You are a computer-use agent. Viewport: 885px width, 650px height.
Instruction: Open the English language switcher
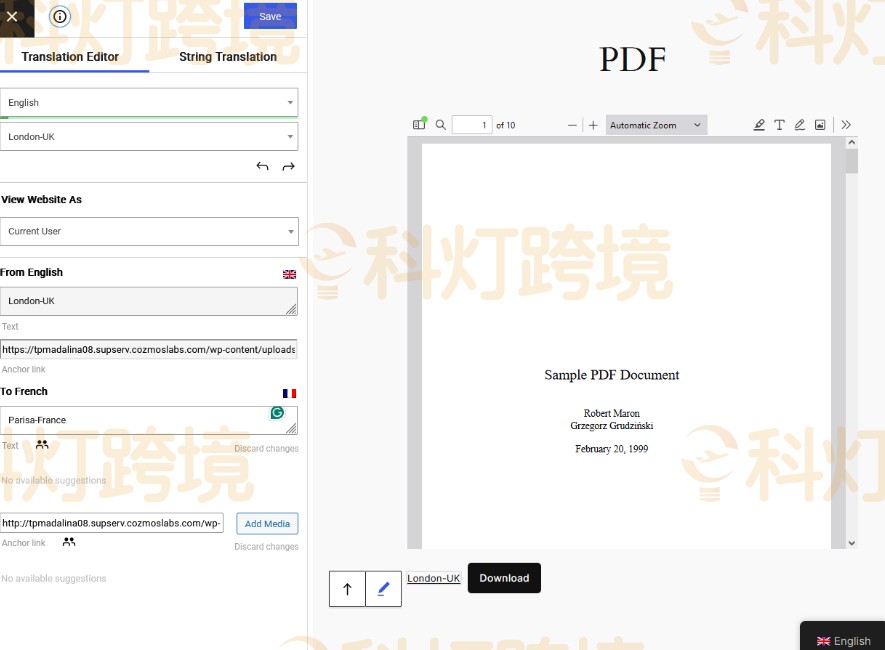(843, 641)
